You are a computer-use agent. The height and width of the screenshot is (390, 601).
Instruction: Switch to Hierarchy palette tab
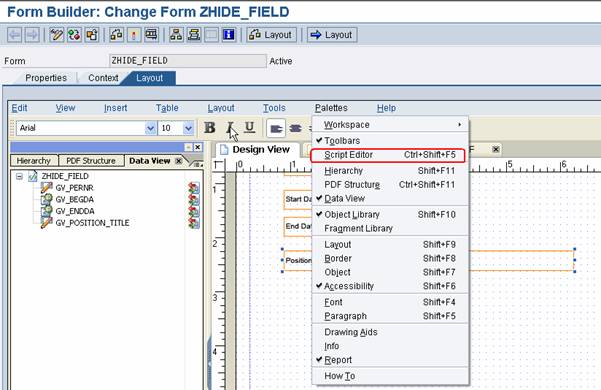point(34,161)
